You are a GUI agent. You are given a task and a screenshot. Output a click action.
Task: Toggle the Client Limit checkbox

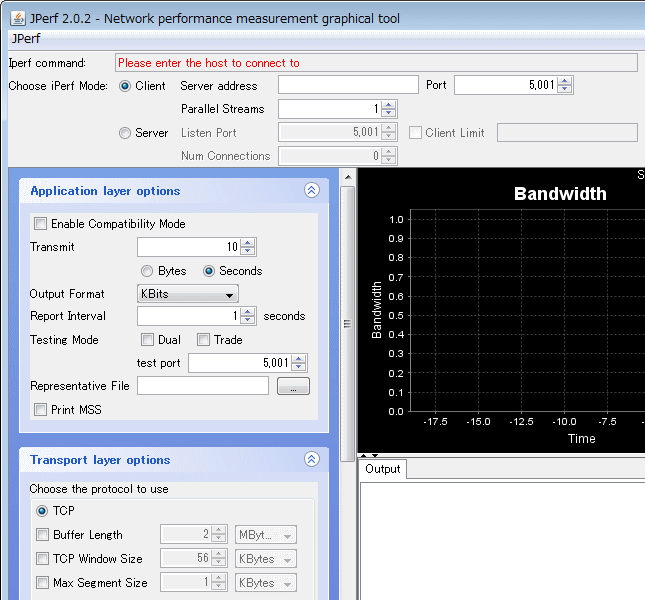click(415, 133)
